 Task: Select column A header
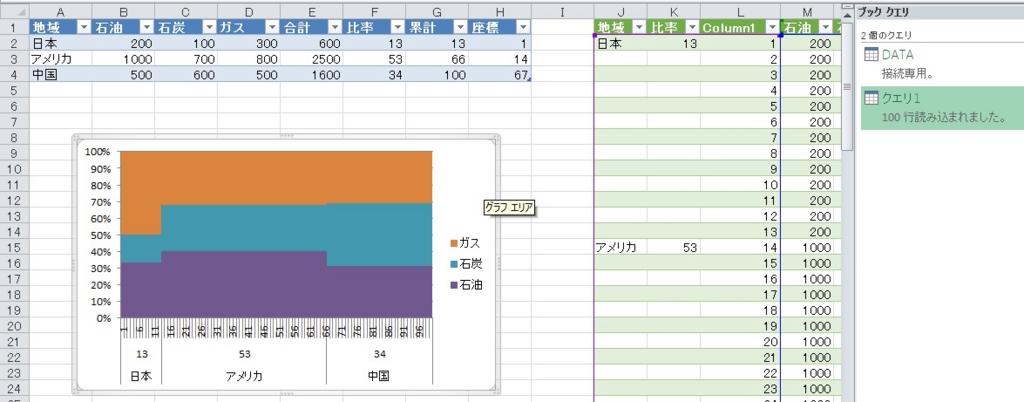[61, 12]
